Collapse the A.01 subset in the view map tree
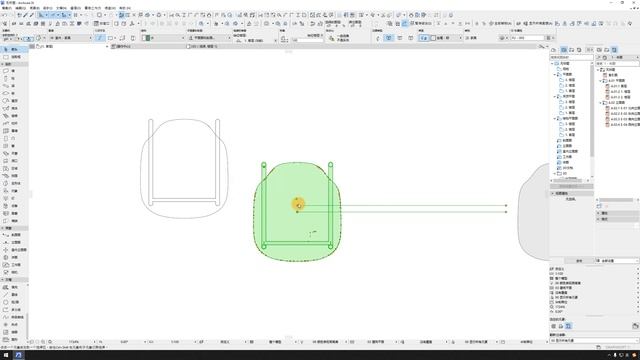 601,81
